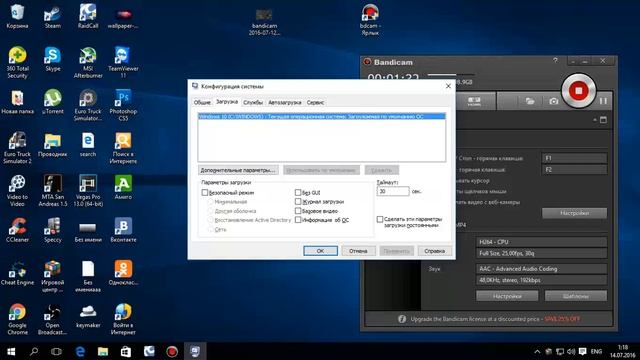Click Шаблоны button in Bandicam
The height and width of the screenshot is (360, 640).
pos(576,296)
